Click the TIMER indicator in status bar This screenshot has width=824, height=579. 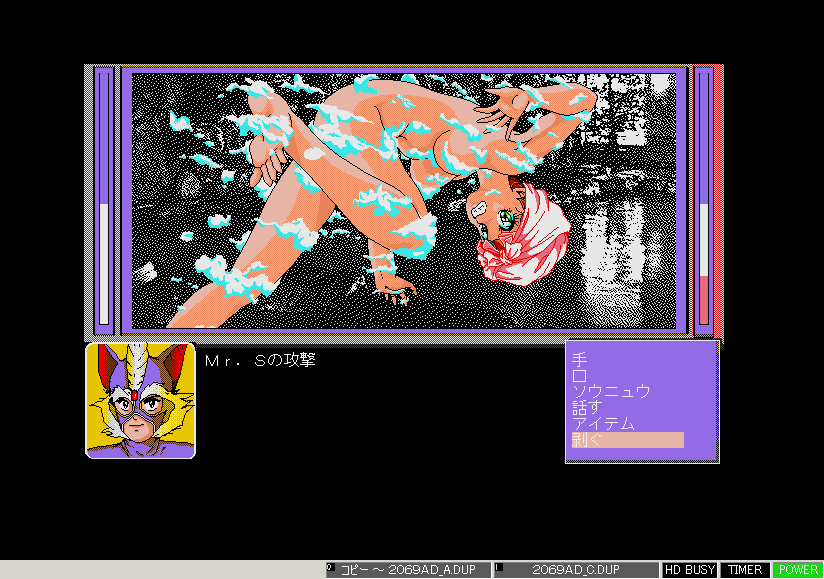coord(745,570)
